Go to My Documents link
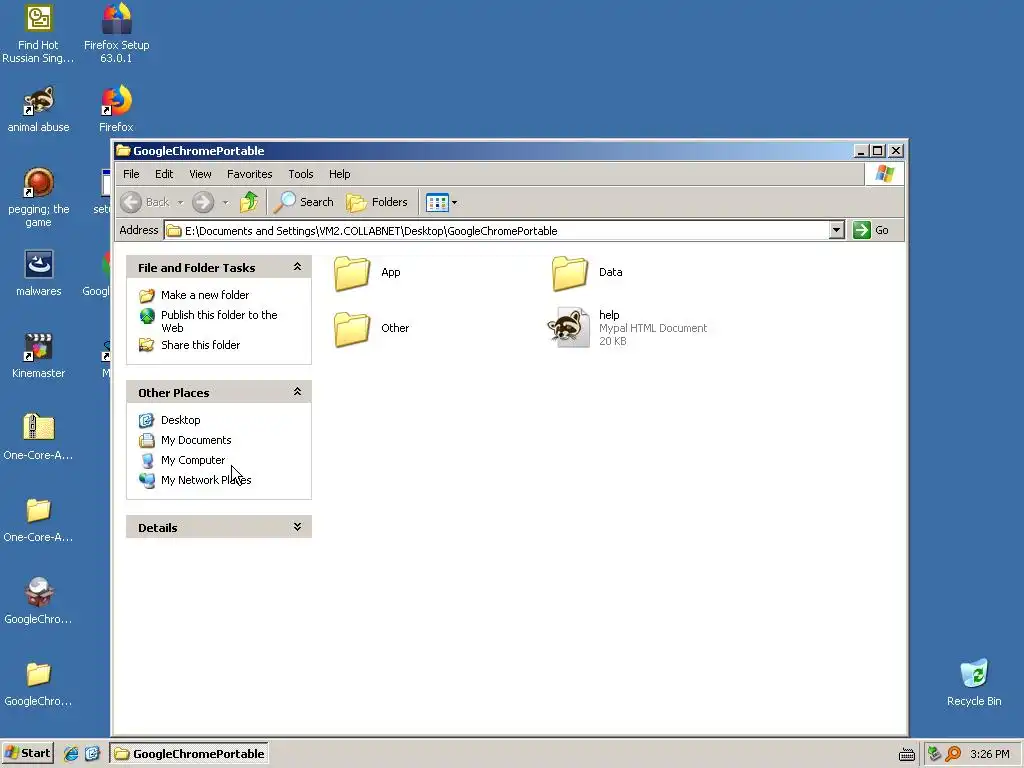 pos(196,440)
